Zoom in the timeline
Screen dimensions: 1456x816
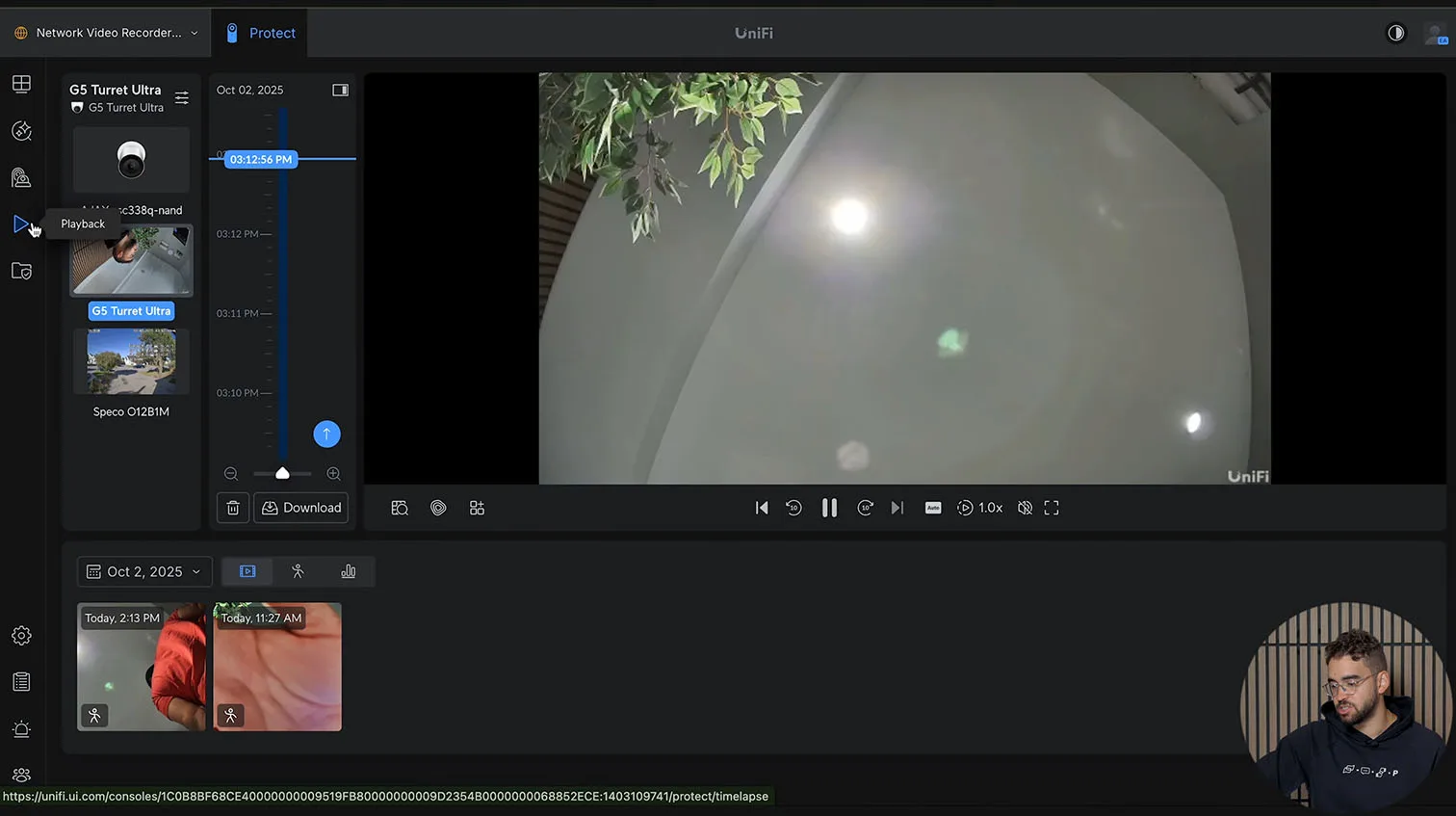(333, 474)
